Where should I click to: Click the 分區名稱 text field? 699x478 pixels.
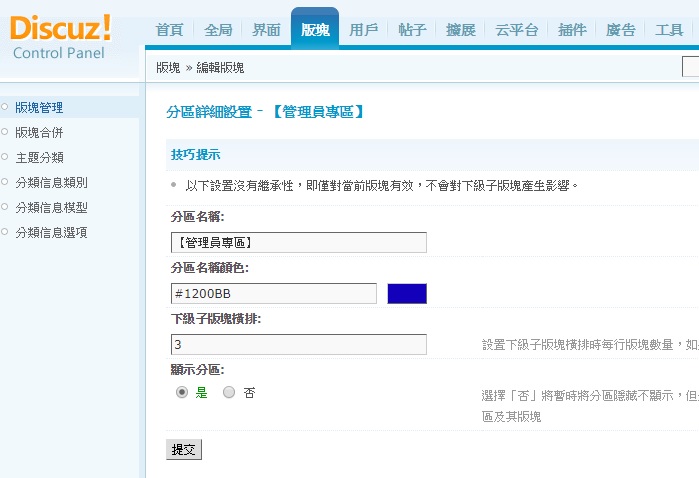pos(299,243)
